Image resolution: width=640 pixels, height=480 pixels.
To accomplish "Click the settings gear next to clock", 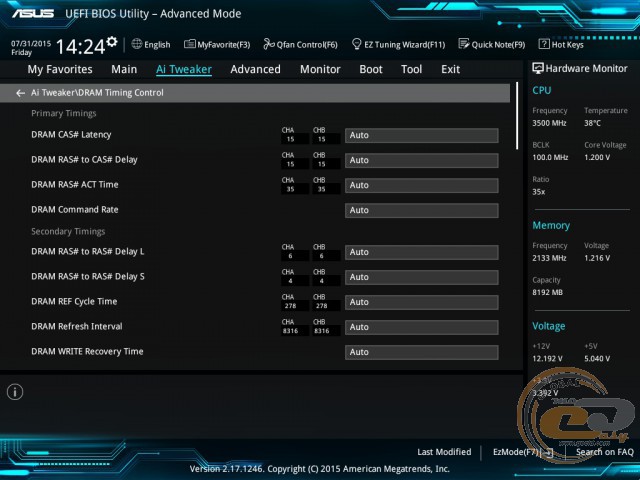I will (x=112, y=41).
